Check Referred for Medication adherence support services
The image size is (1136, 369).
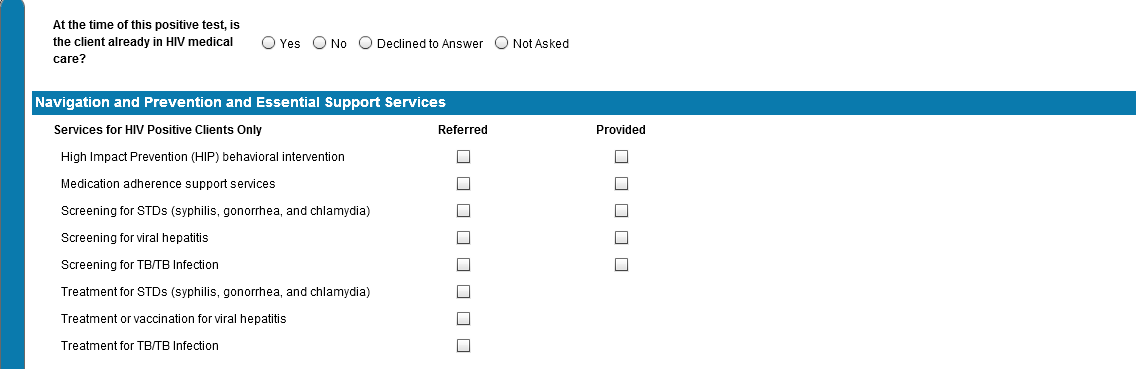pyautogui.click(x=463, y=183)
